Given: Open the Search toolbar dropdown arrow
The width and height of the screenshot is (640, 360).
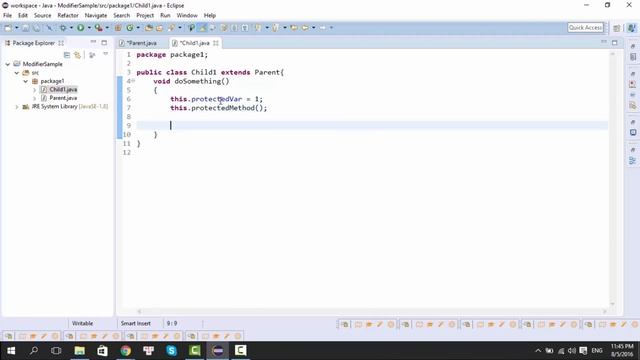Looking at the screenshot, I should tap(180, 28).
